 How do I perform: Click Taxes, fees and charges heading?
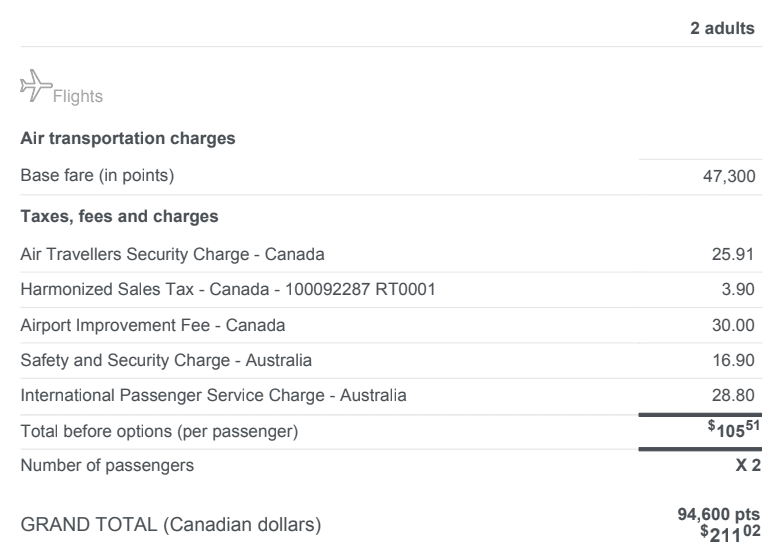(119, 215)
